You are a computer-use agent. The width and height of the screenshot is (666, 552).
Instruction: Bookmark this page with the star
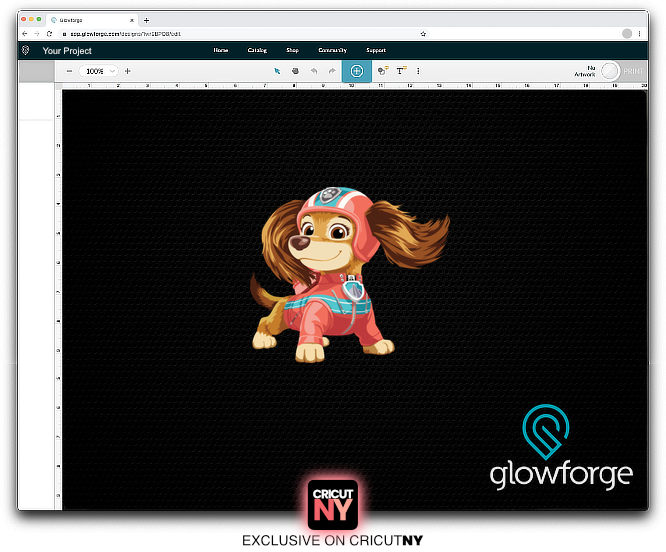[x=423, y=34]
